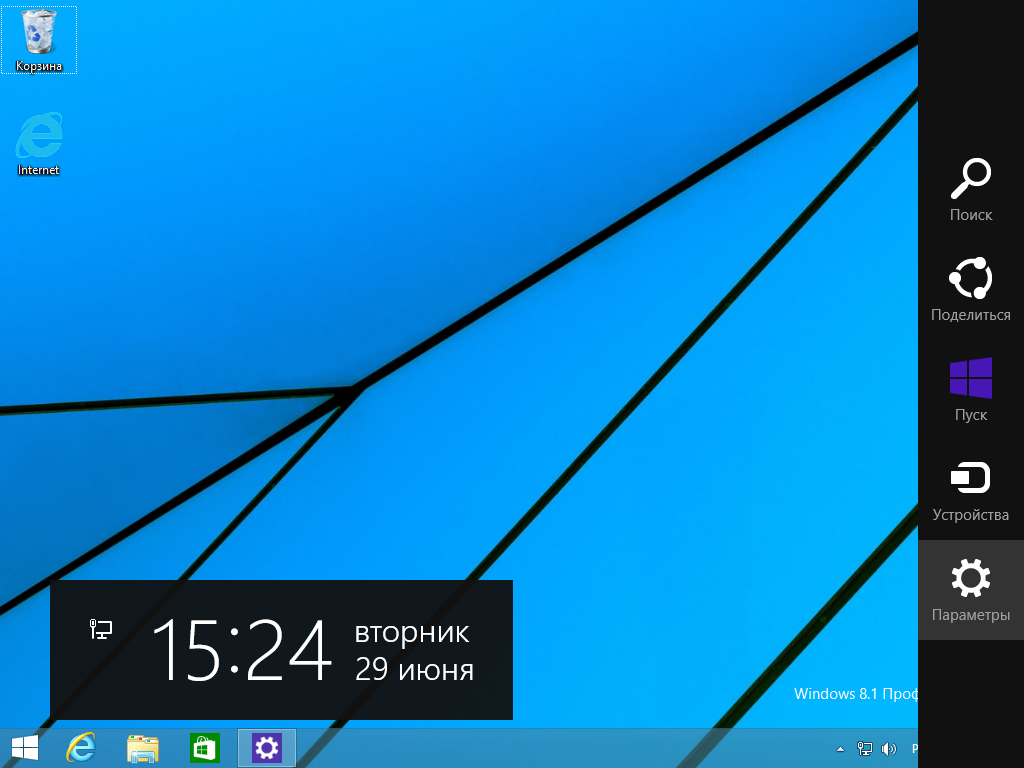Switch to PC settings app in taskbar
Image resolution: width=1024 pixels, height=768 pixels.
(x=266, y=747)
